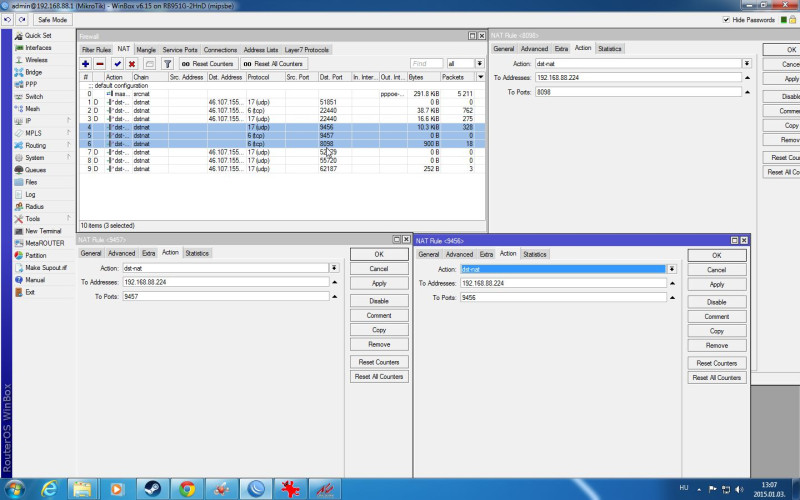Switch to Mangle tab in Firewall
The width and height of the screenshot is (800, 500).
click(146, 49)
